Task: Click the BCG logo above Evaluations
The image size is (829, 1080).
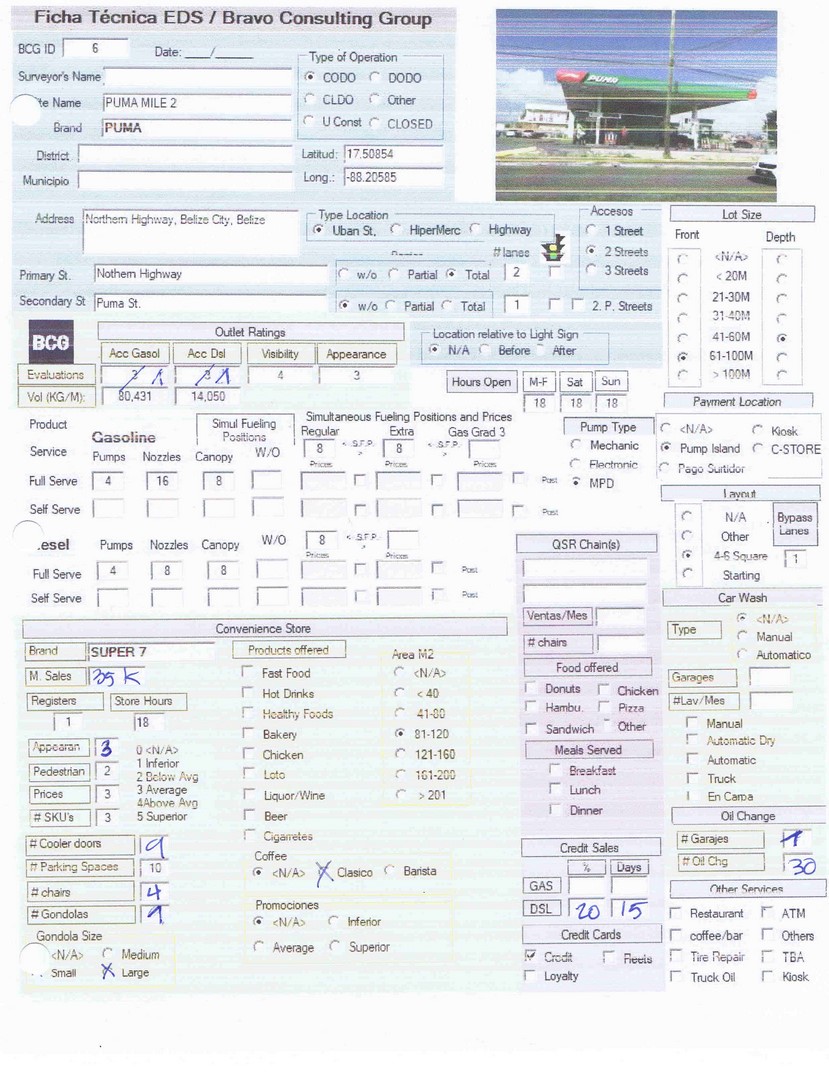Action: [x=51, y=342]
